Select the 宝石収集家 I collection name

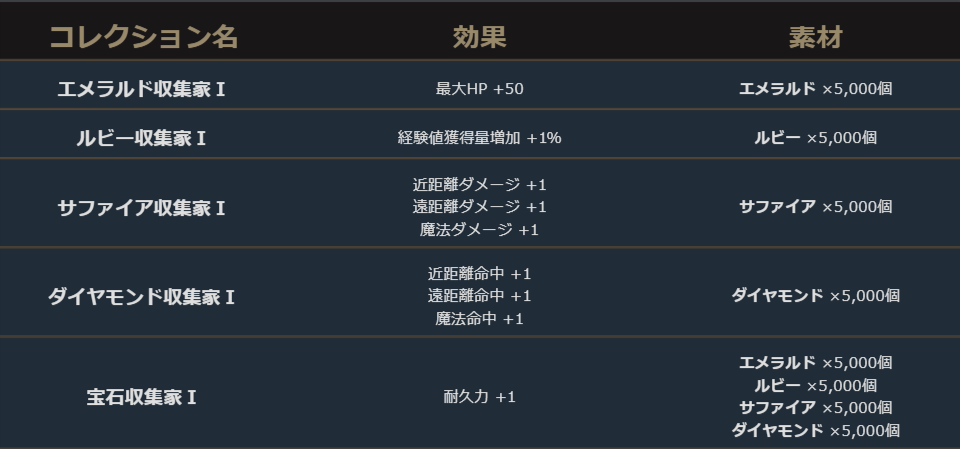pyautogui.click(x=141, y=397)
